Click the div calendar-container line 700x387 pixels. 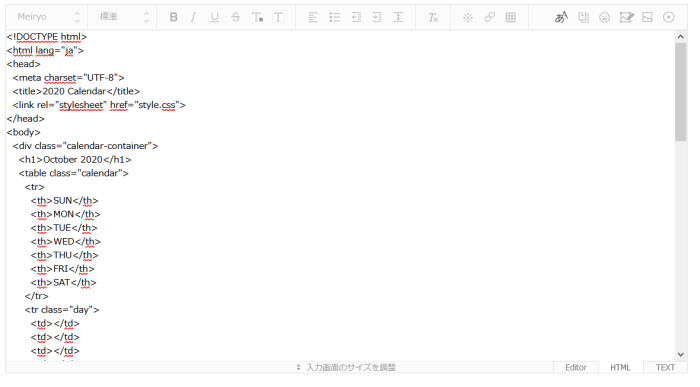pyautogui.click(x=85, y=146)
